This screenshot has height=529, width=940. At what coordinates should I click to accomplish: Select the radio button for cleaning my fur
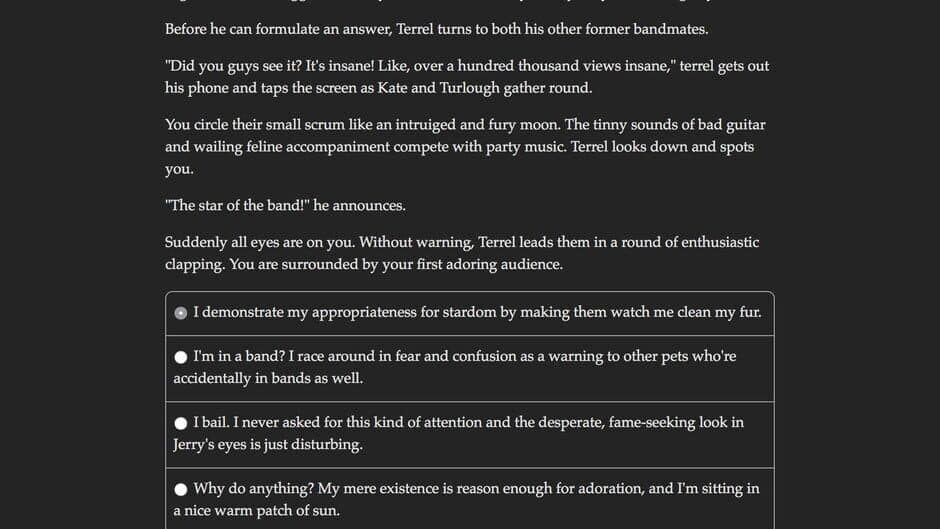(x=181, y=313)
